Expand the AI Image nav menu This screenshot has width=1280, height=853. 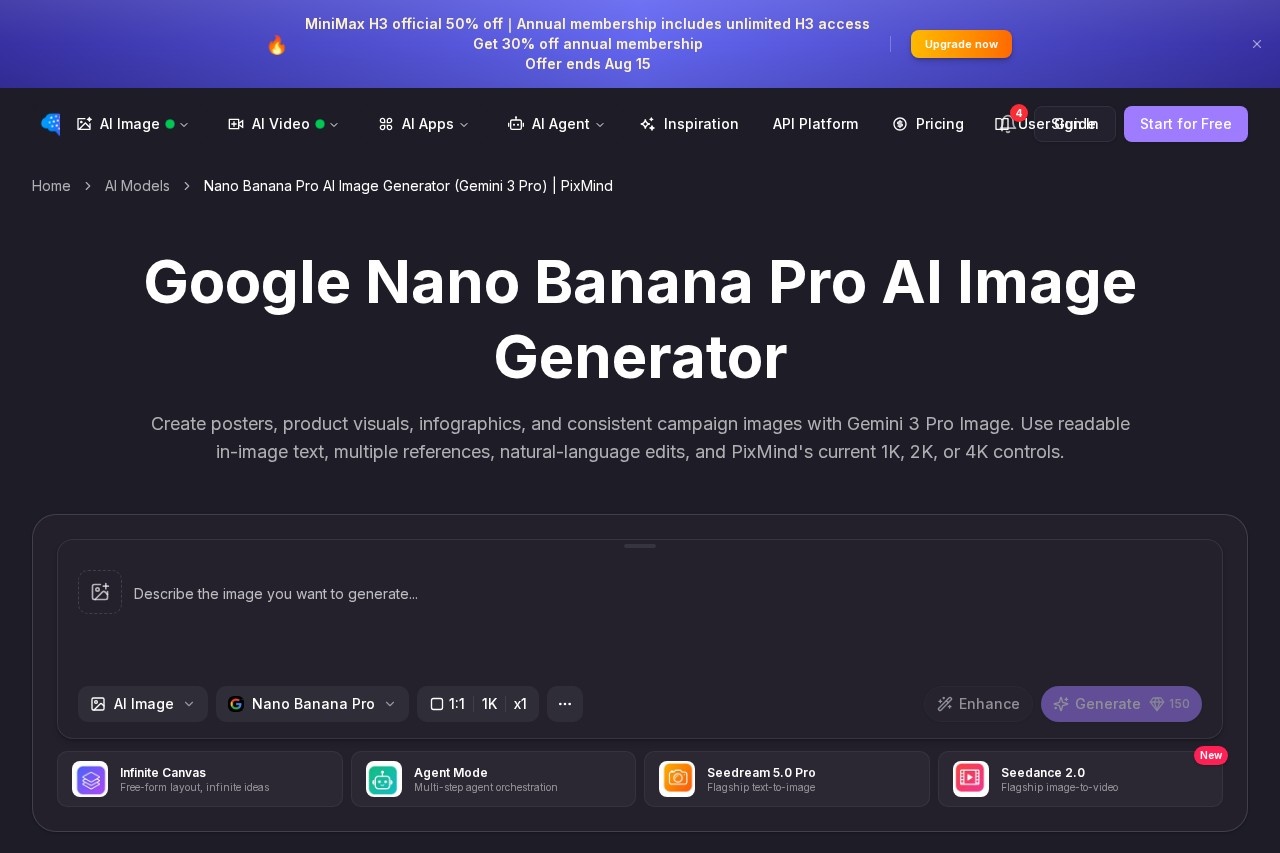[x=132, y=124]
